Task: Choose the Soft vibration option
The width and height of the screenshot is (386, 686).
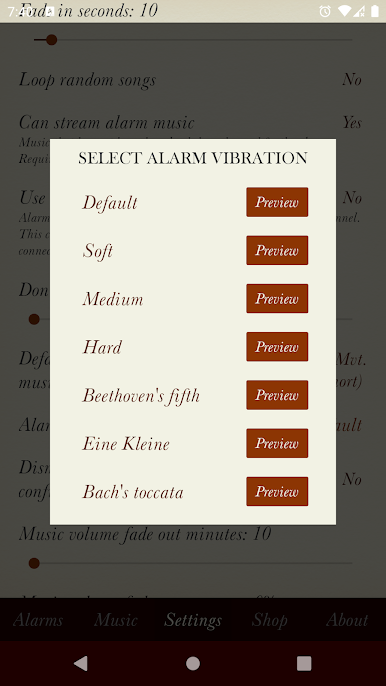Action: coord(98,251)
